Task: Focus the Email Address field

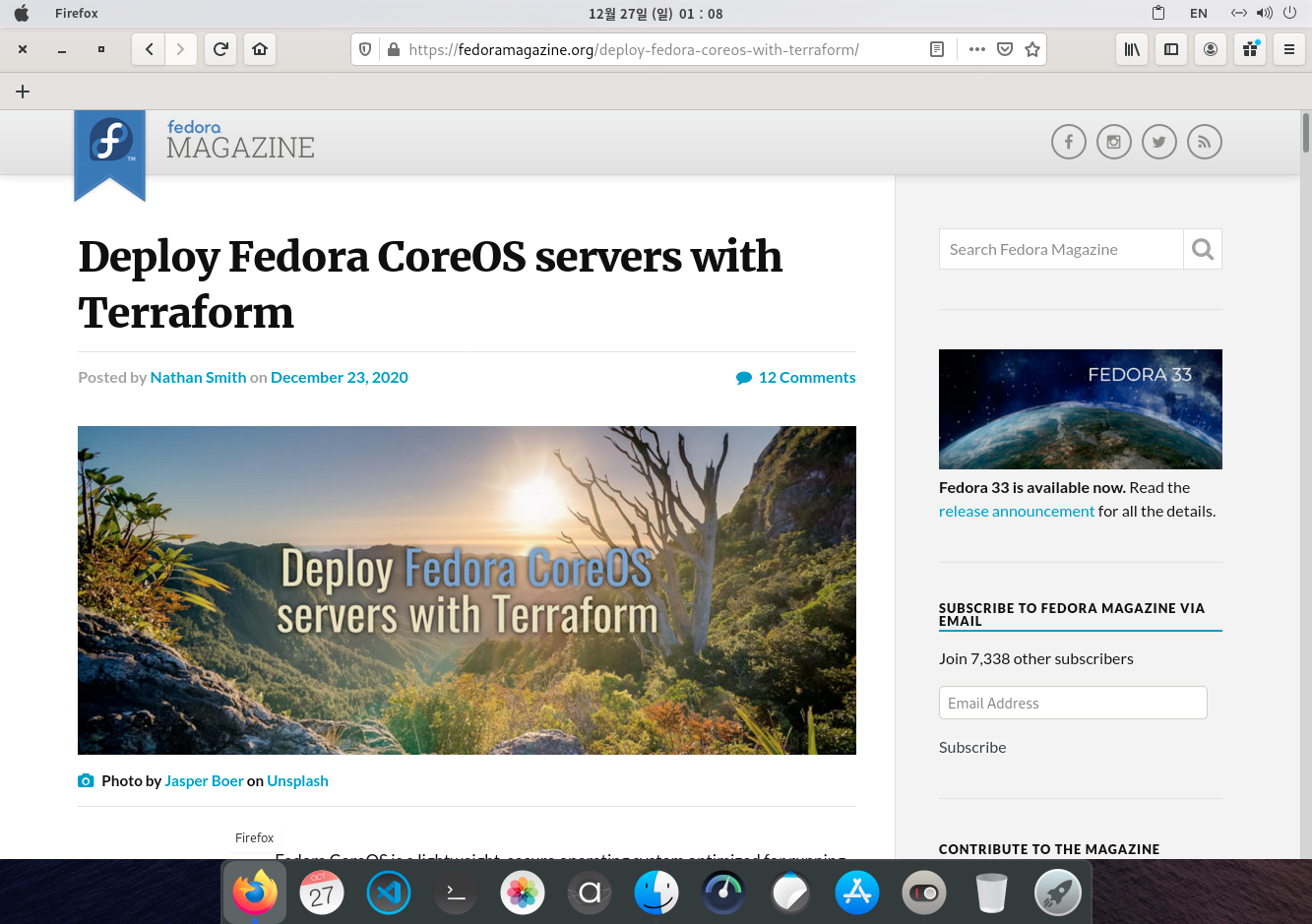Action: tap(1073, 703)
